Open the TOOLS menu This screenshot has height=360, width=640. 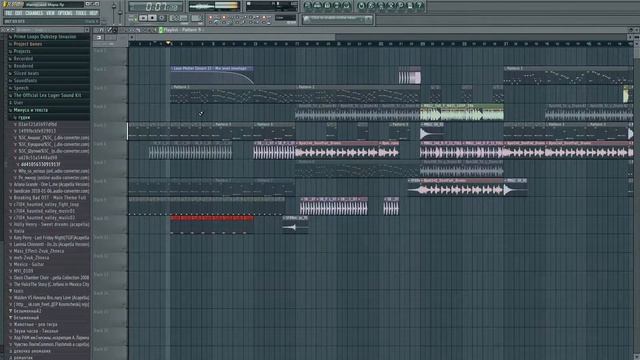[81, 13]
